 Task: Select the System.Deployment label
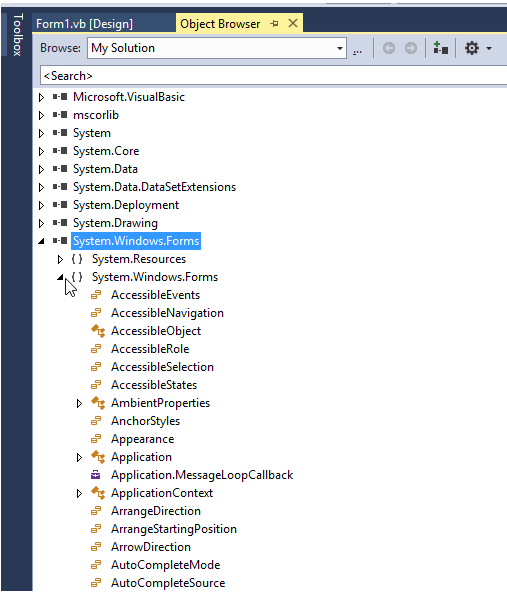[x=126, y=205]
